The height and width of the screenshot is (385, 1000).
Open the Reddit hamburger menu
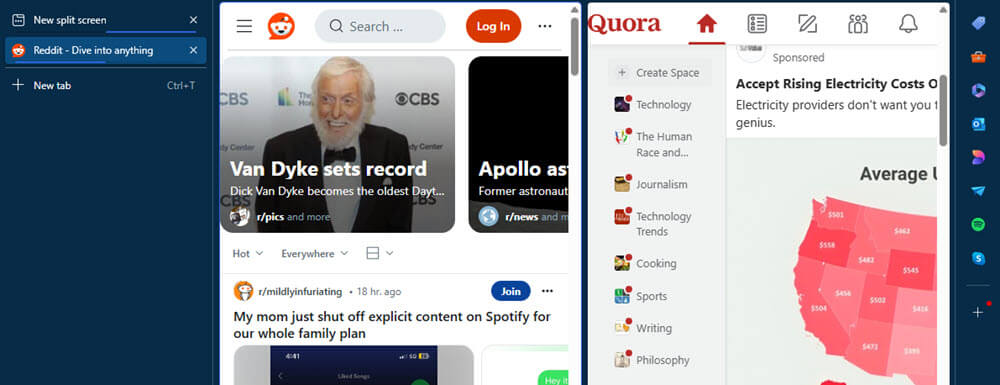[x=244, y=26]
